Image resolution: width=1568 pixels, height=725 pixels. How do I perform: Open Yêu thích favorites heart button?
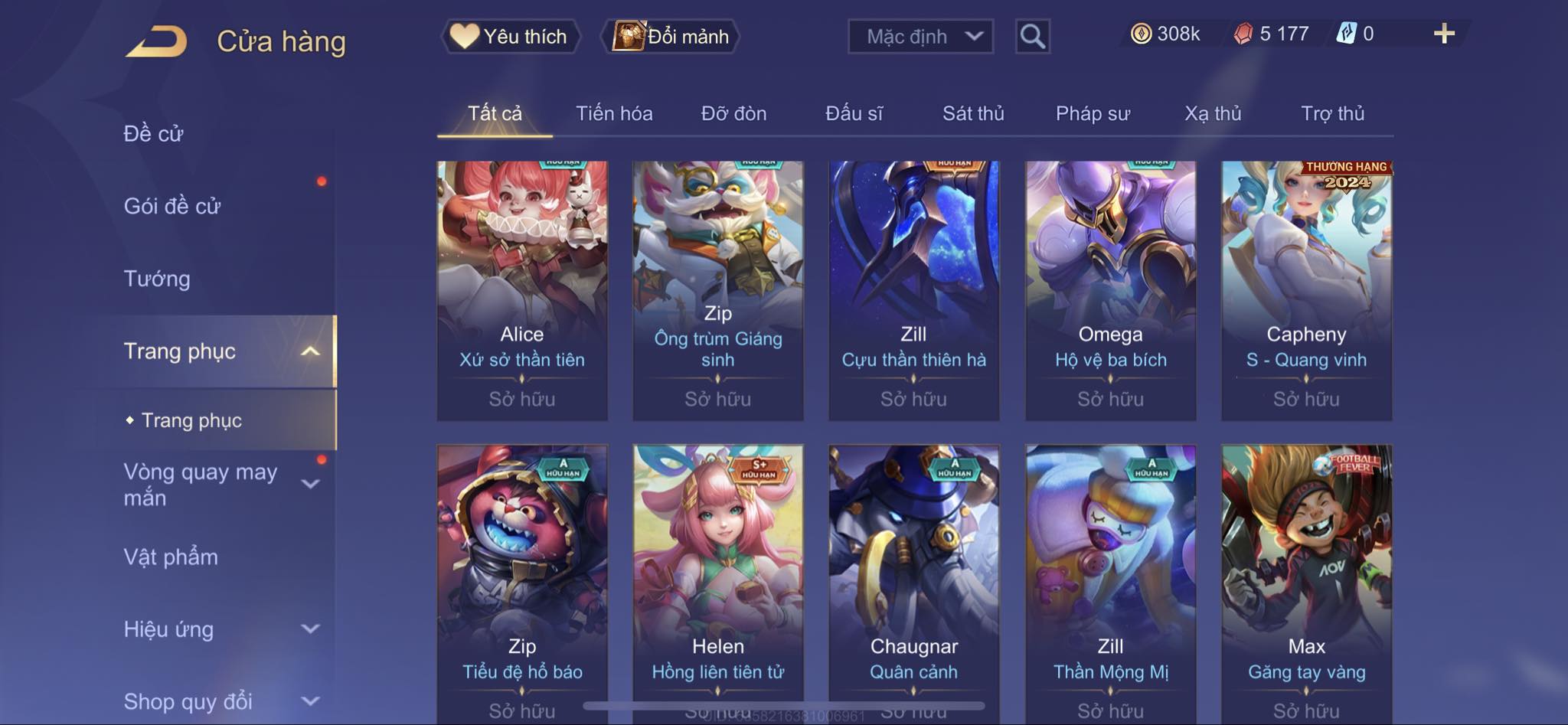[x=510, y=36]
